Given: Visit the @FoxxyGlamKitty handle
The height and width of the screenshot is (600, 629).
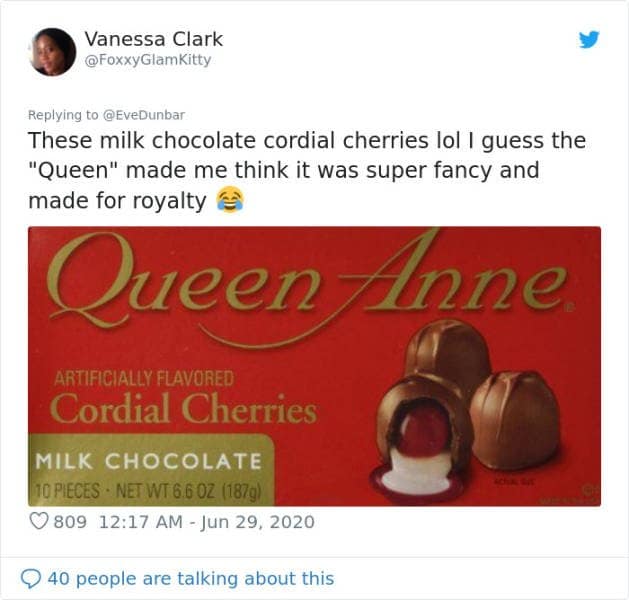Looking at the screenshot, I should coord(147,60).
